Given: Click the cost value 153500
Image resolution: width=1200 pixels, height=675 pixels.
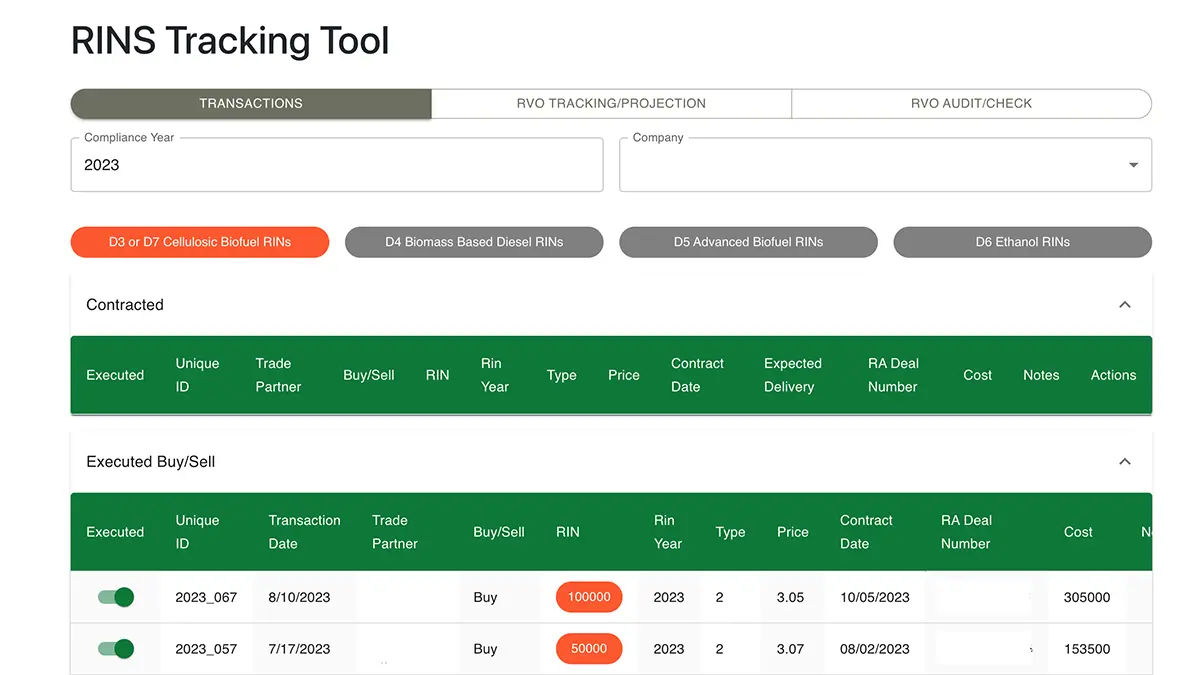Looking at the screenshot, I should pyautogui.click(x=1087, y=649).
